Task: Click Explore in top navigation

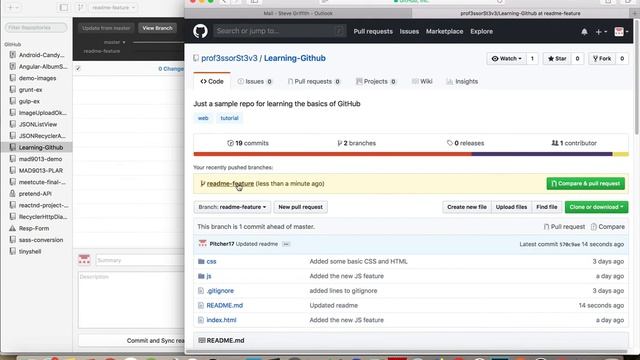Action: (x=481, y=31)
